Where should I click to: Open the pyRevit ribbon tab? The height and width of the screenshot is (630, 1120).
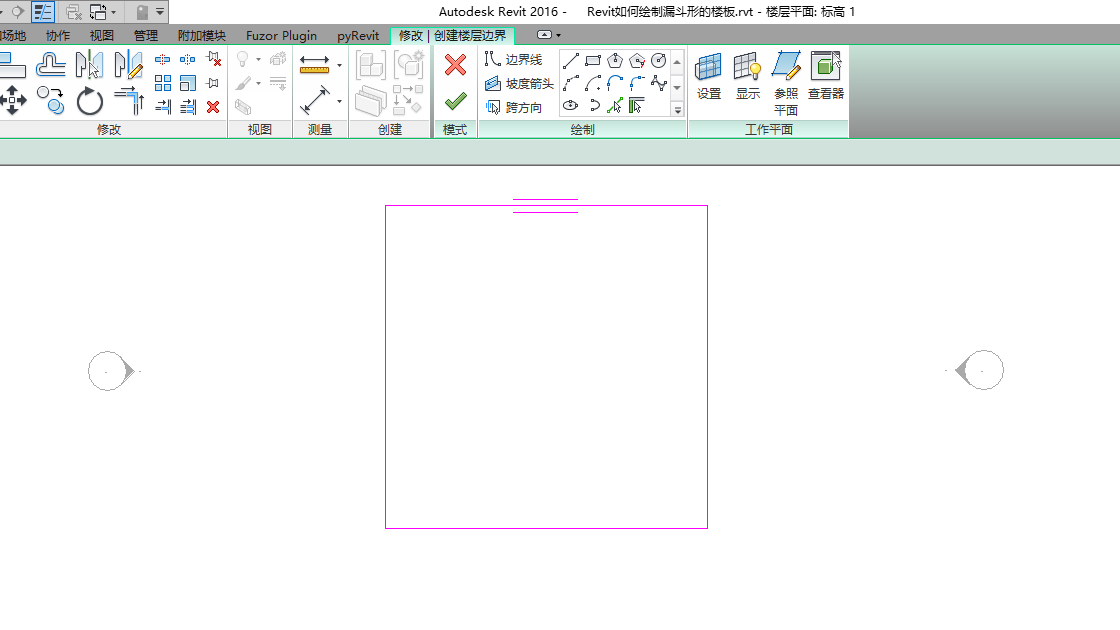tap(357, 34)
